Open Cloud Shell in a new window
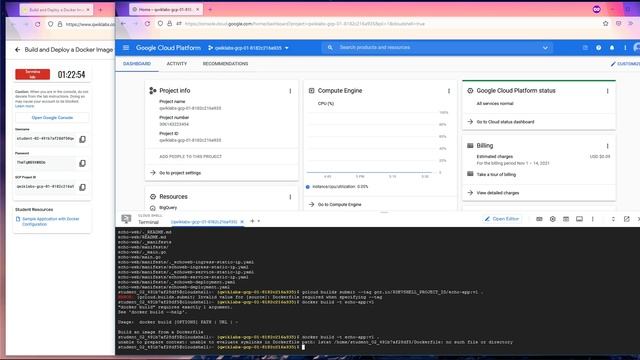640x360 pixels. [627, 219]
